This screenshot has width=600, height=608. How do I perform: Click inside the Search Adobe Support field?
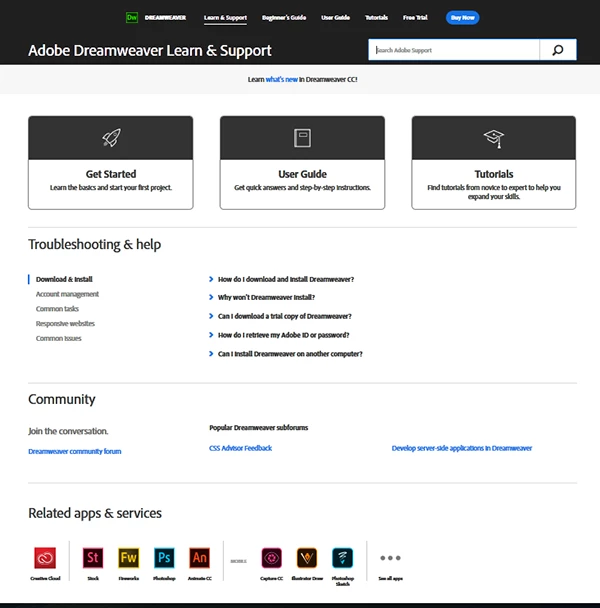(x=454, y=50)
